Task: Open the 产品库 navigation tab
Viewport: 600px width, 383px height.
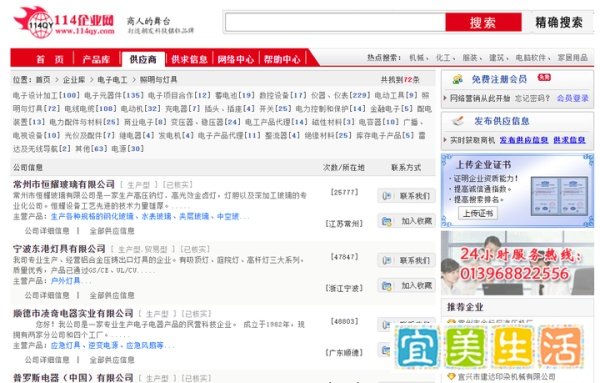Action: [x=96, y=59]
